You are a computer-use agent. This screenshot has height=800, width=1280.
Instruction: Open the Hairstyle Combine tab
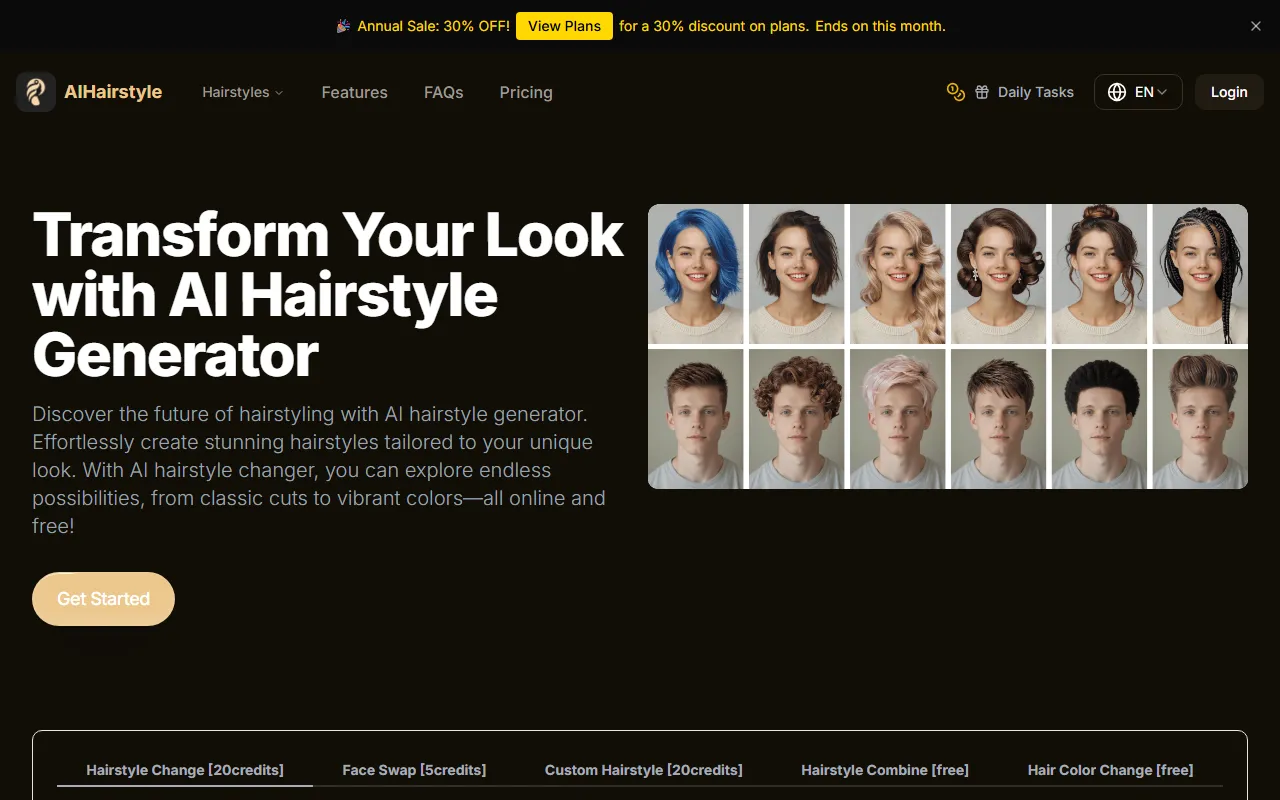coord(885,770)
